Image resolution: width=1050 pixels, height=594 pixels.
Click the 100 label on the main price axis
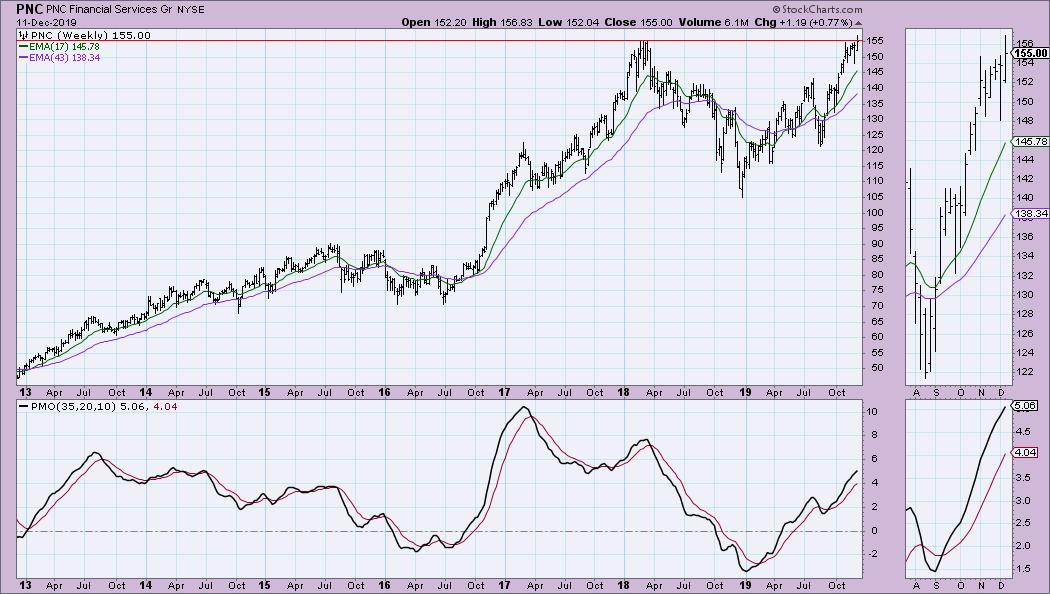click(x=875, y=213)
